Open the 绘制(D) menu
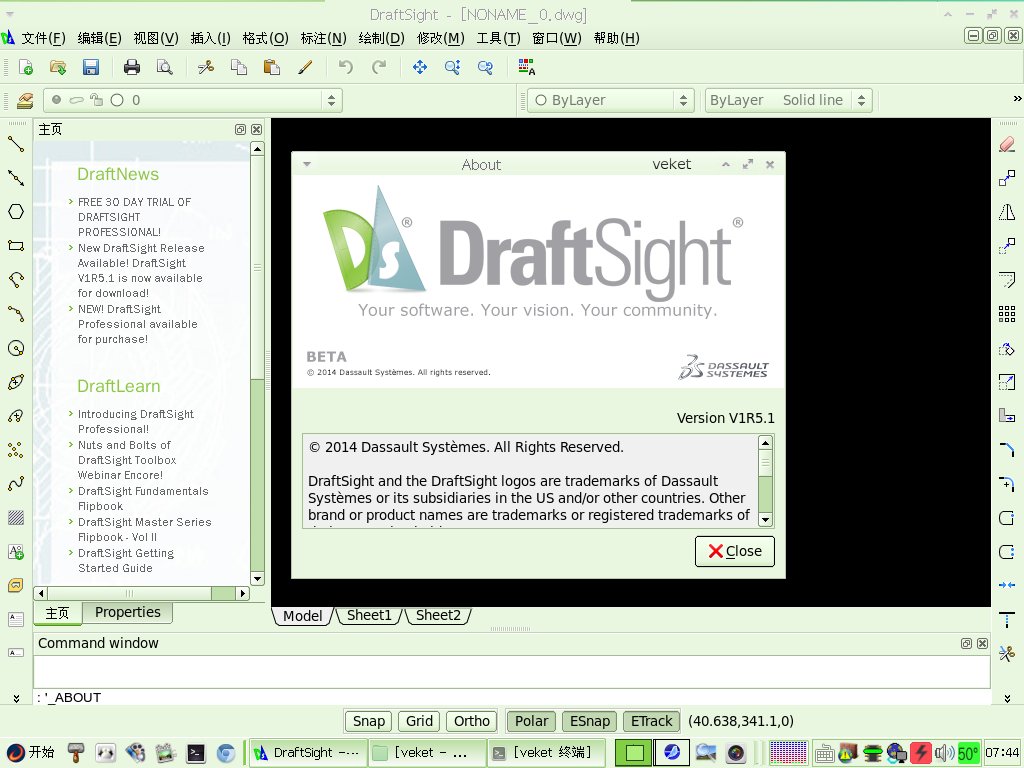 [381, 38]
